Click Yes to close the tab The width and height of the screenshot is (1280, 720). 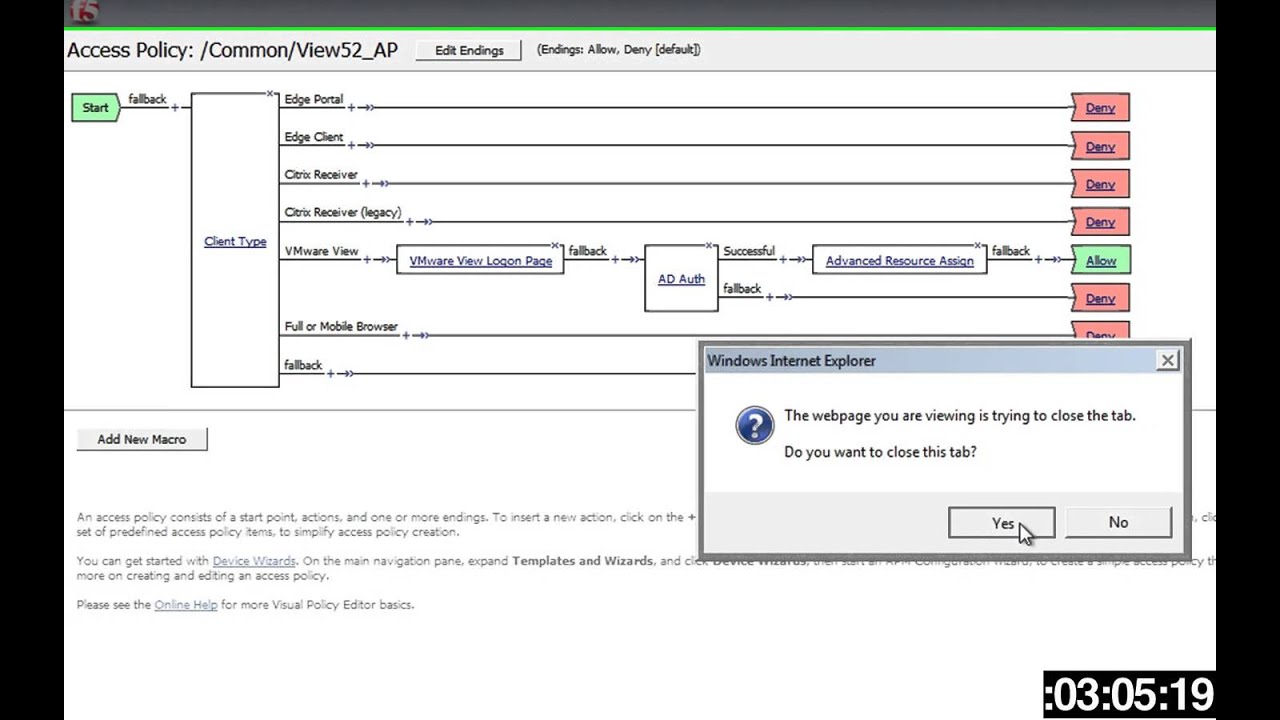(1001, 523)
